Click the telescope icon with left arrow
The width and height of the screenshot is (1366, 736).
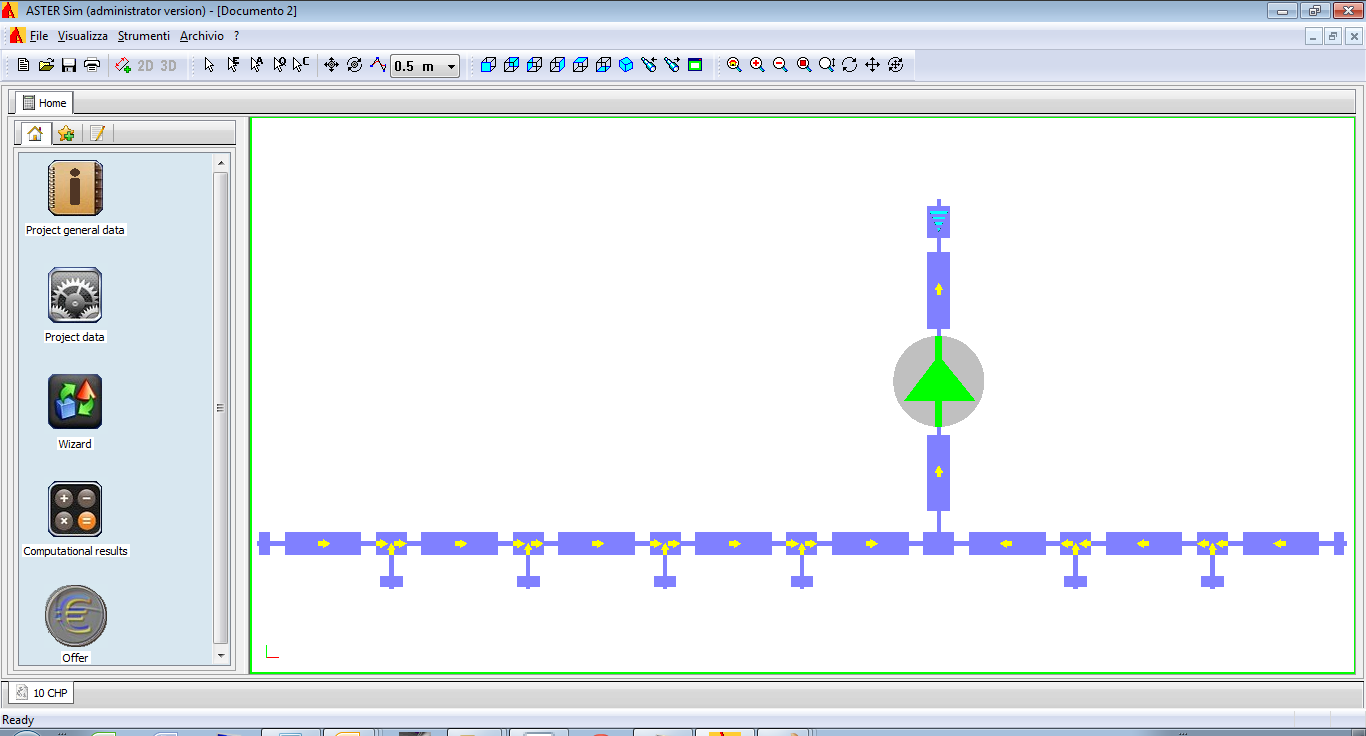pyautogui.click(x=649, y=65)
